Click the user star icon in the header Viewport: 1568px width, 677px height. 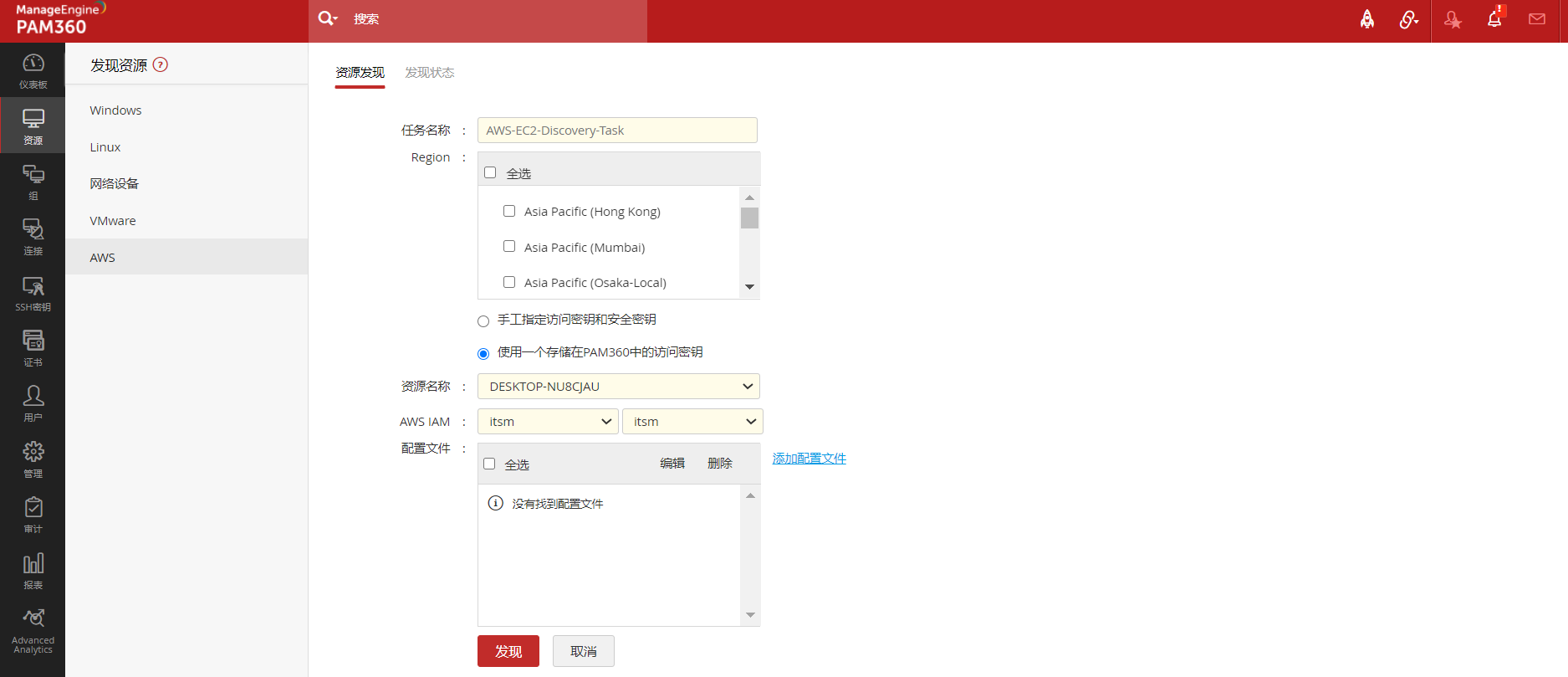pos(1453,20)
